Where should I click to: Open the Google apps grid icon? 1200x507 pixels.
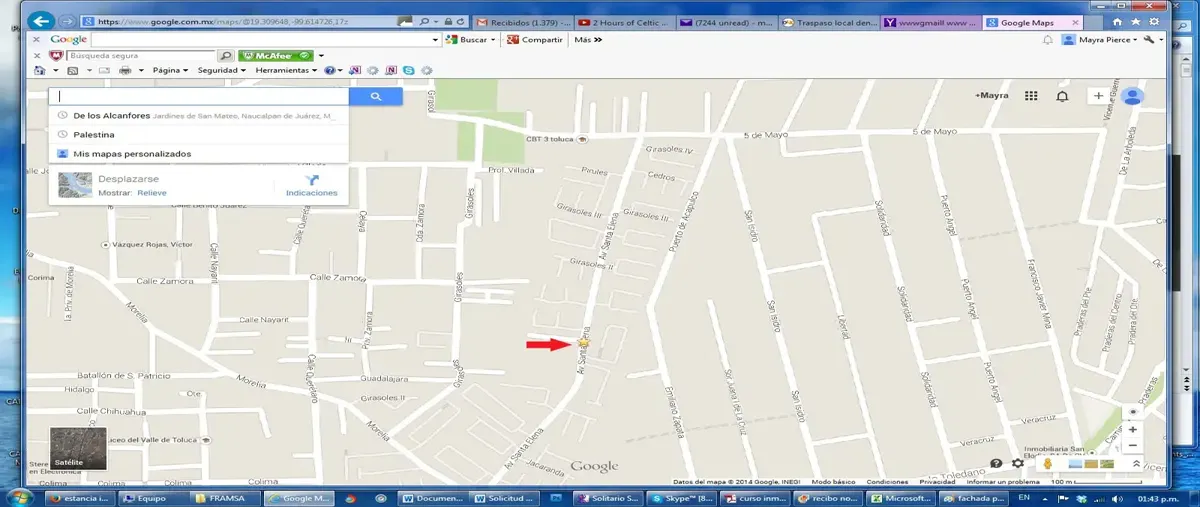point(1031,96)
